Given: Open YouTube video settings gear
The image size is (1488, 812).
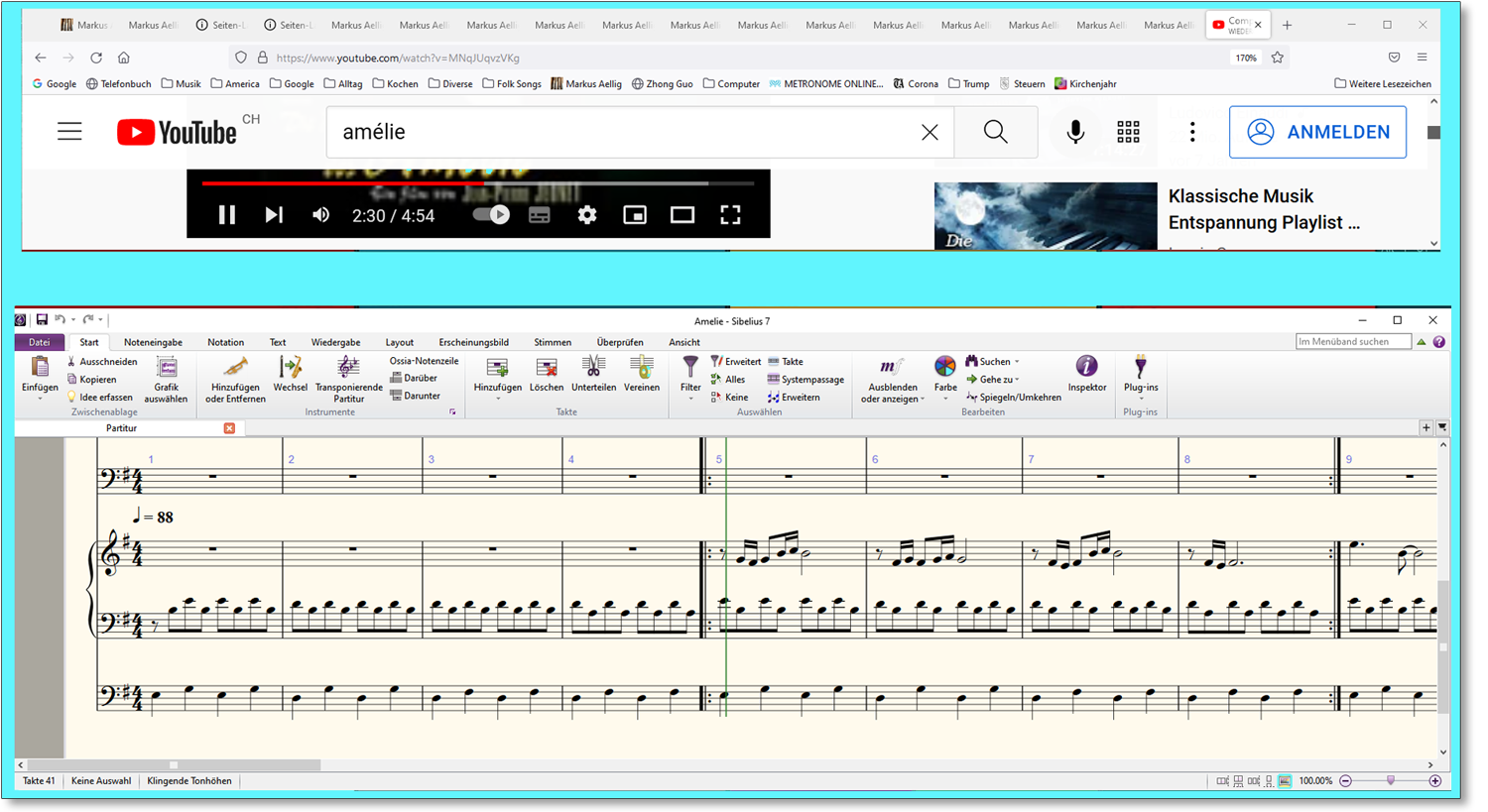Looking at the screenshot, I should coord(587,215).
